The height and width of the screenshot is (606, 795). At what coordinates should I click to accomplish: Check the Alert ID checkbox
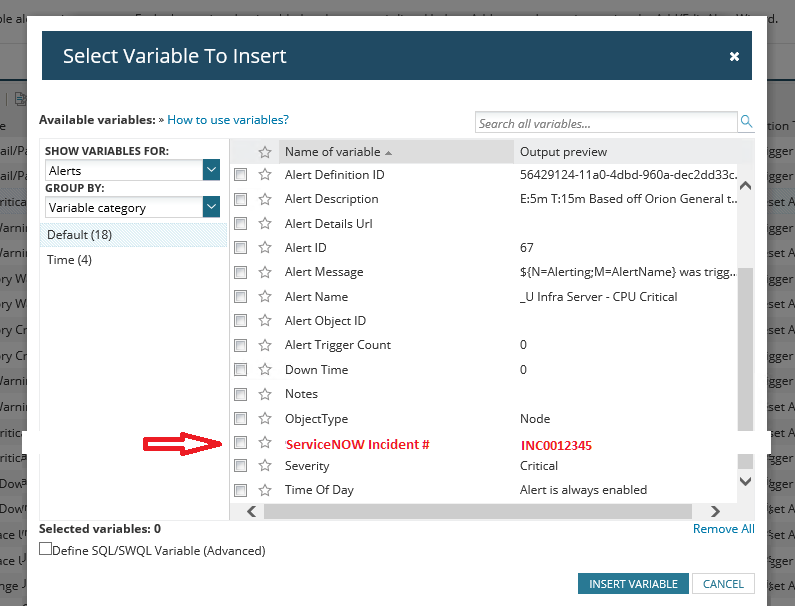coord(240,247)
